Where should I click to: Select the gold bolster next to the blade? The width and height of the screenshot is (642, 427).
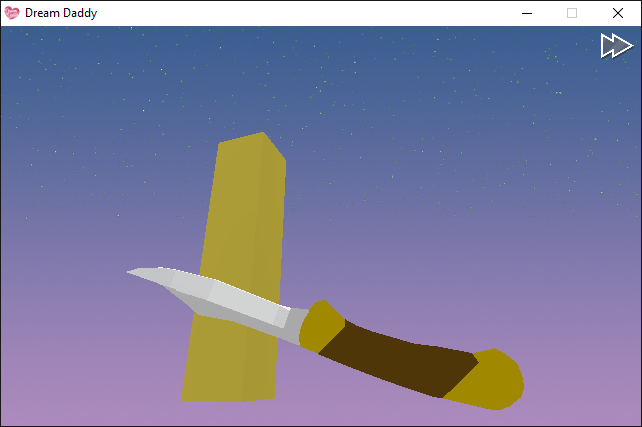click(321, 326)
